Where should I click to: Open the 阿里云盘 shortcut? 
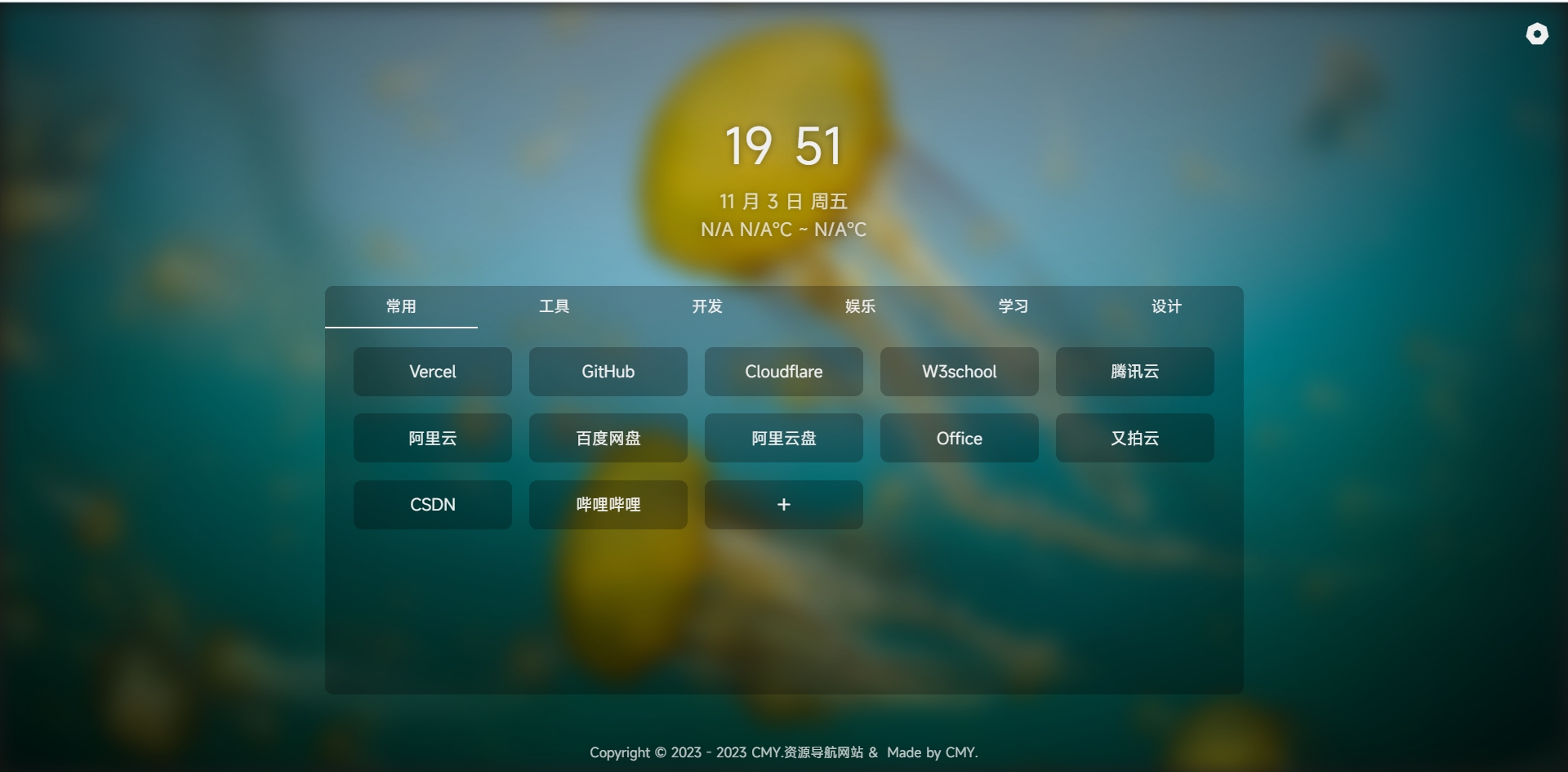(783, 438)
